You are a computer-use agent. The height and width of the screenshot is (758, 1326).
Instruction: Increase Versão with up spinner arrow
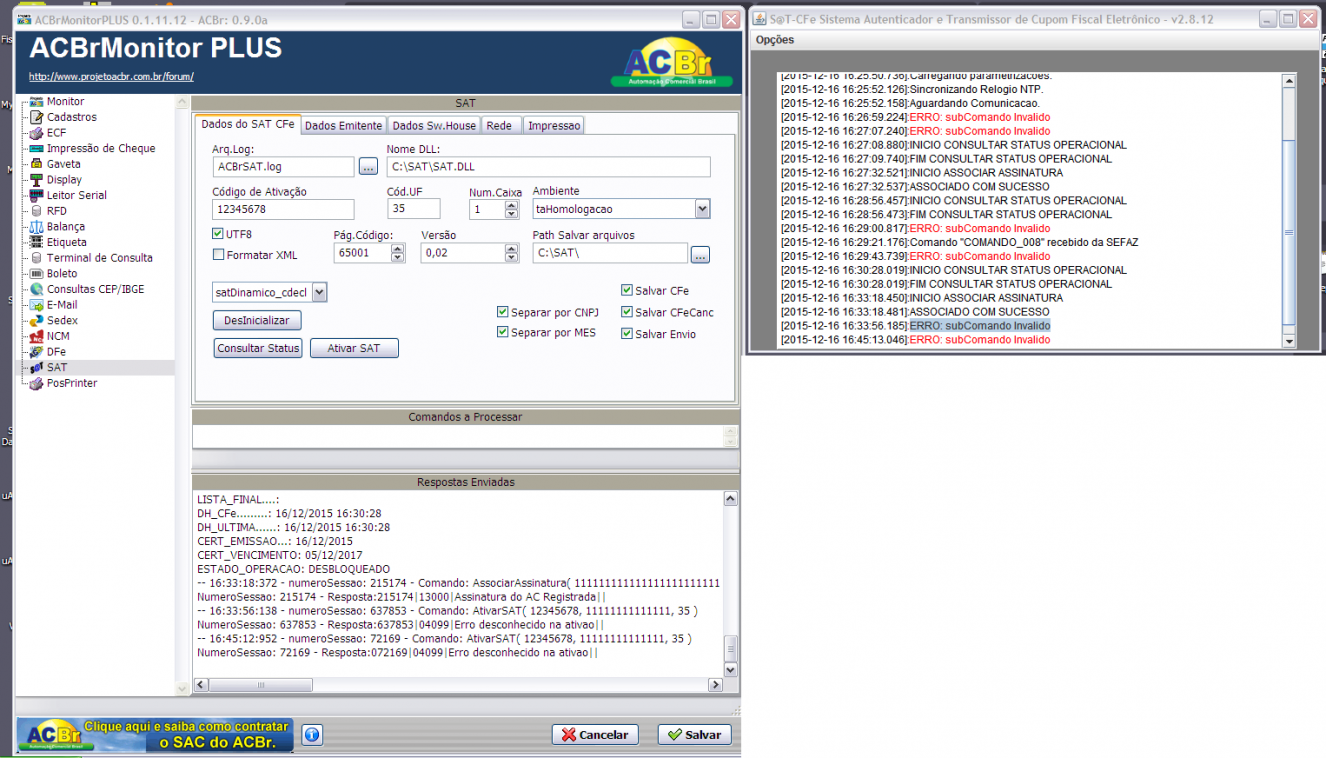512,249
